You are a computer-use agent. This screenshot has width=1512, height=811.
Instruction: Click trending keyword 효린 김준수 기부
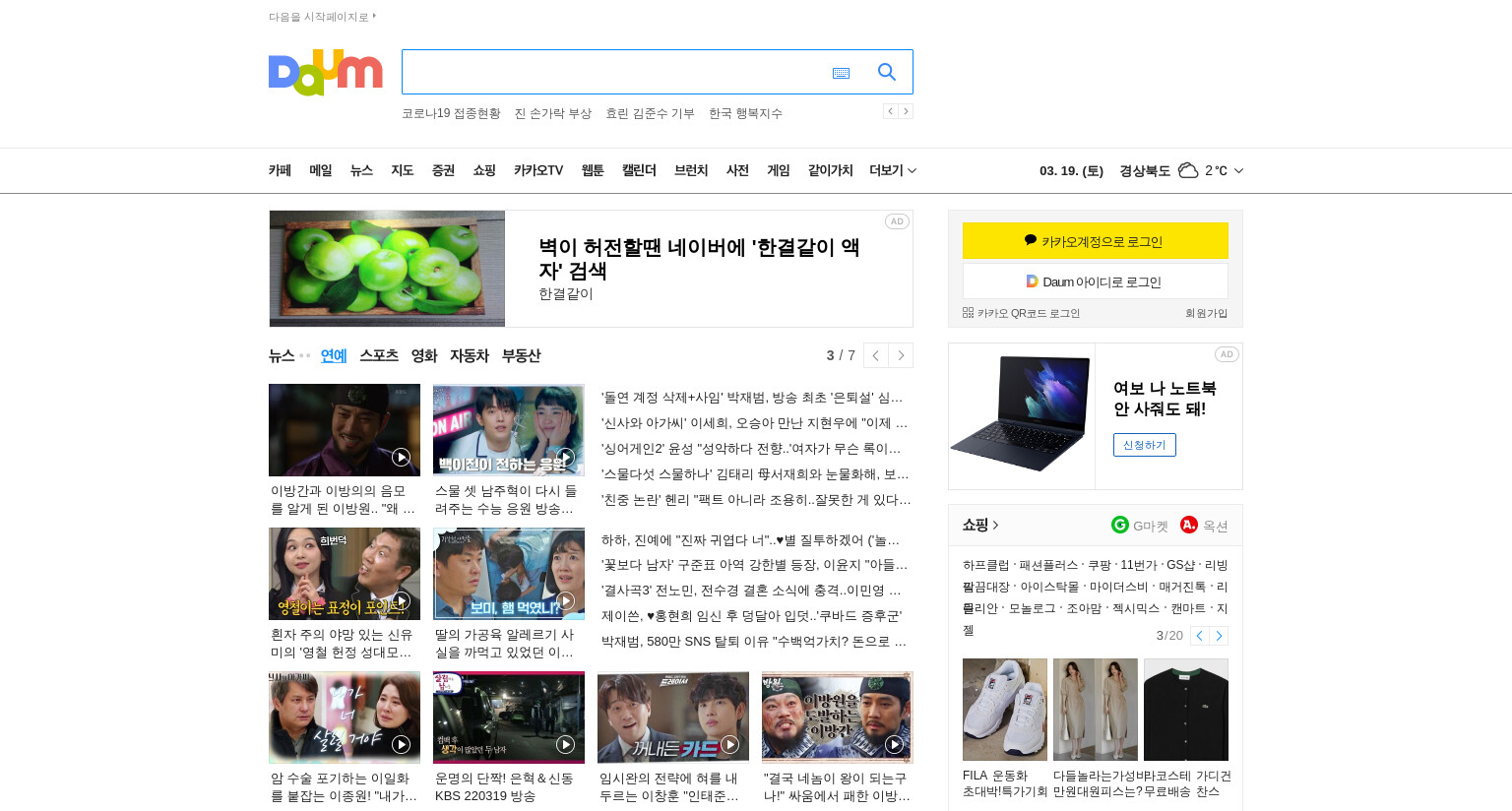click(x=650, y=113)
